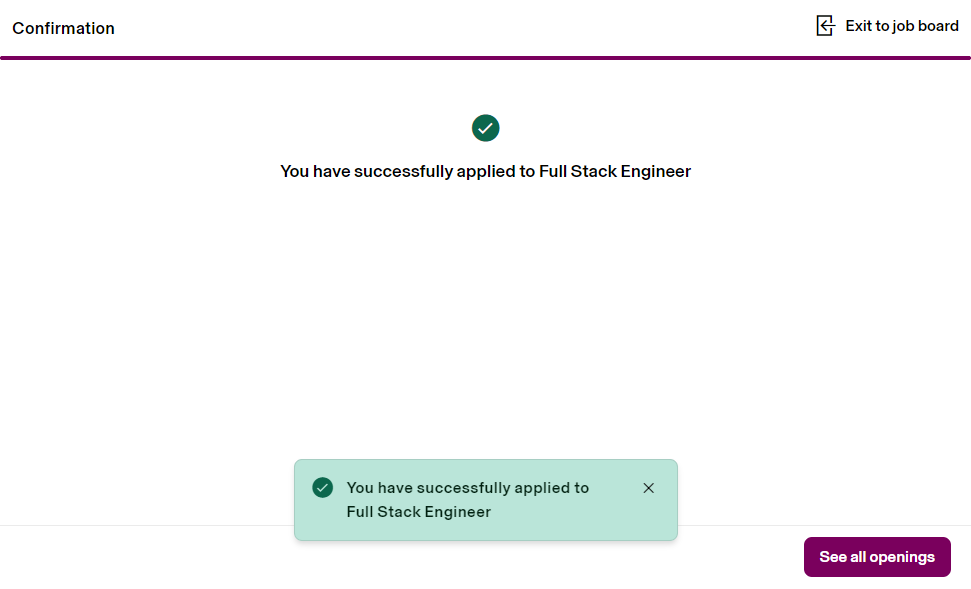The width and height of the screenshot is (971, 589).
Task: Click the centered successfully applied headline
Action: coord(485,171)
